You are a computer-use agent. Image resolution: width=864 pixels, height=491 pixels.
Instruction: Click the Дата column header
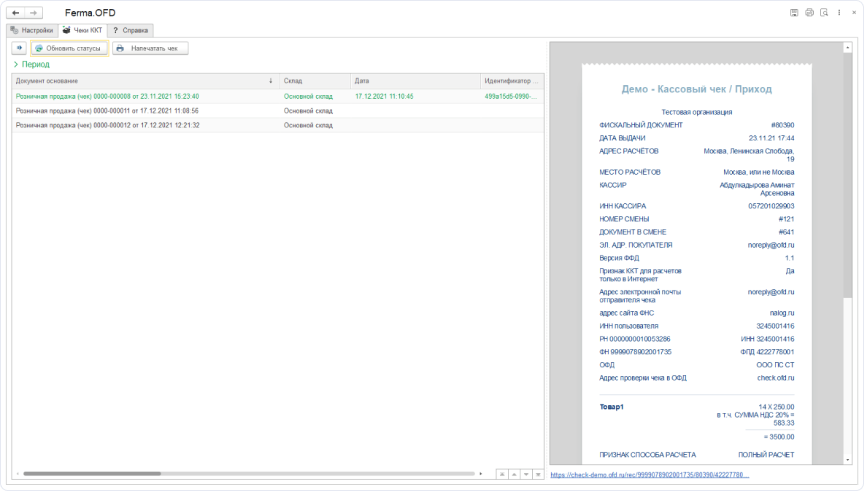pos(412,80)
